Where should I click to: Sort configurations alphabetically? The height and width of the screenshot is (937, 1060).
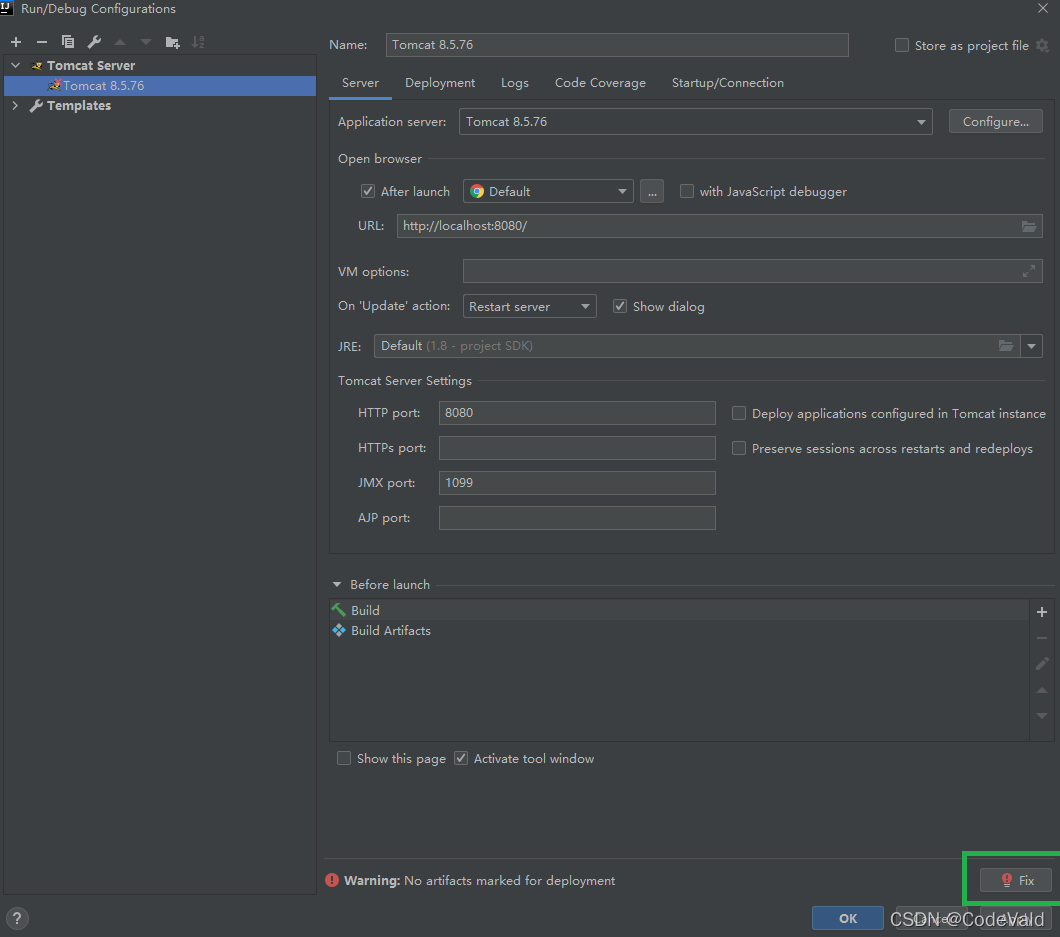(198, 42)
